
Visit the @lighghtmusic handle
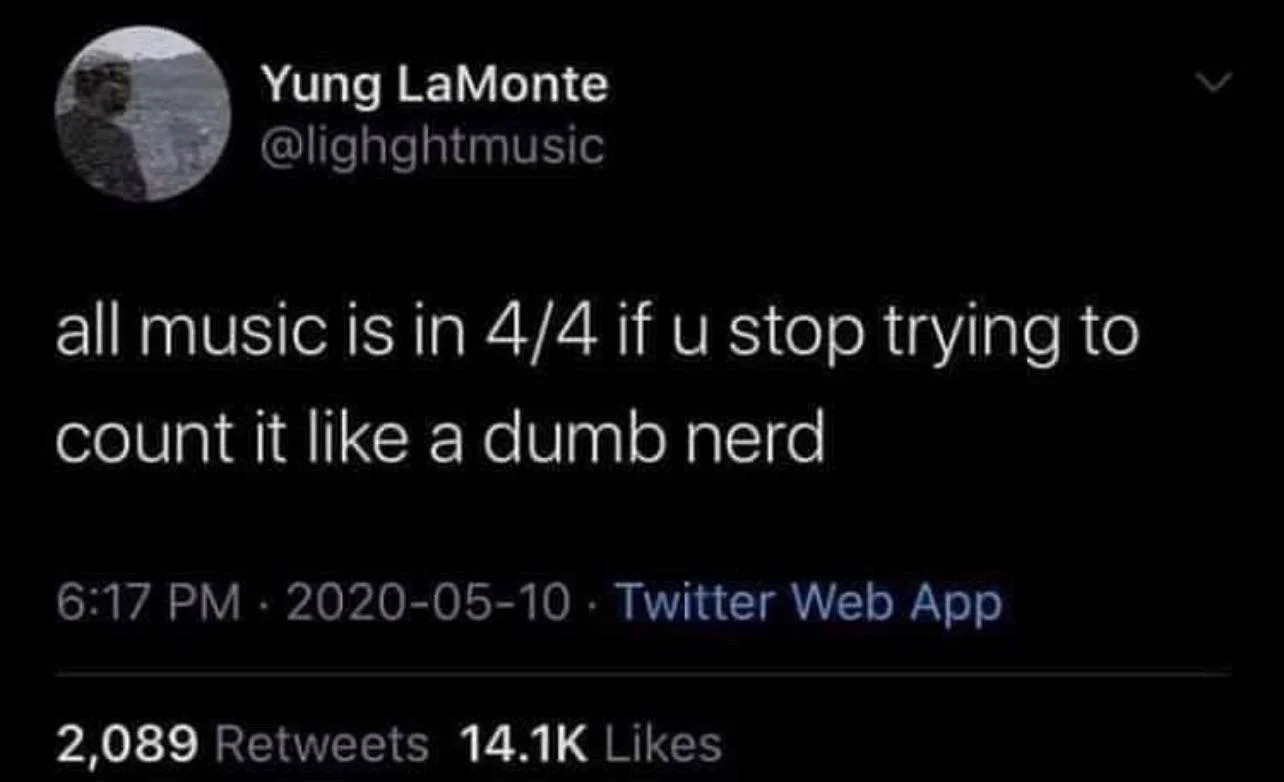(432, 147)
